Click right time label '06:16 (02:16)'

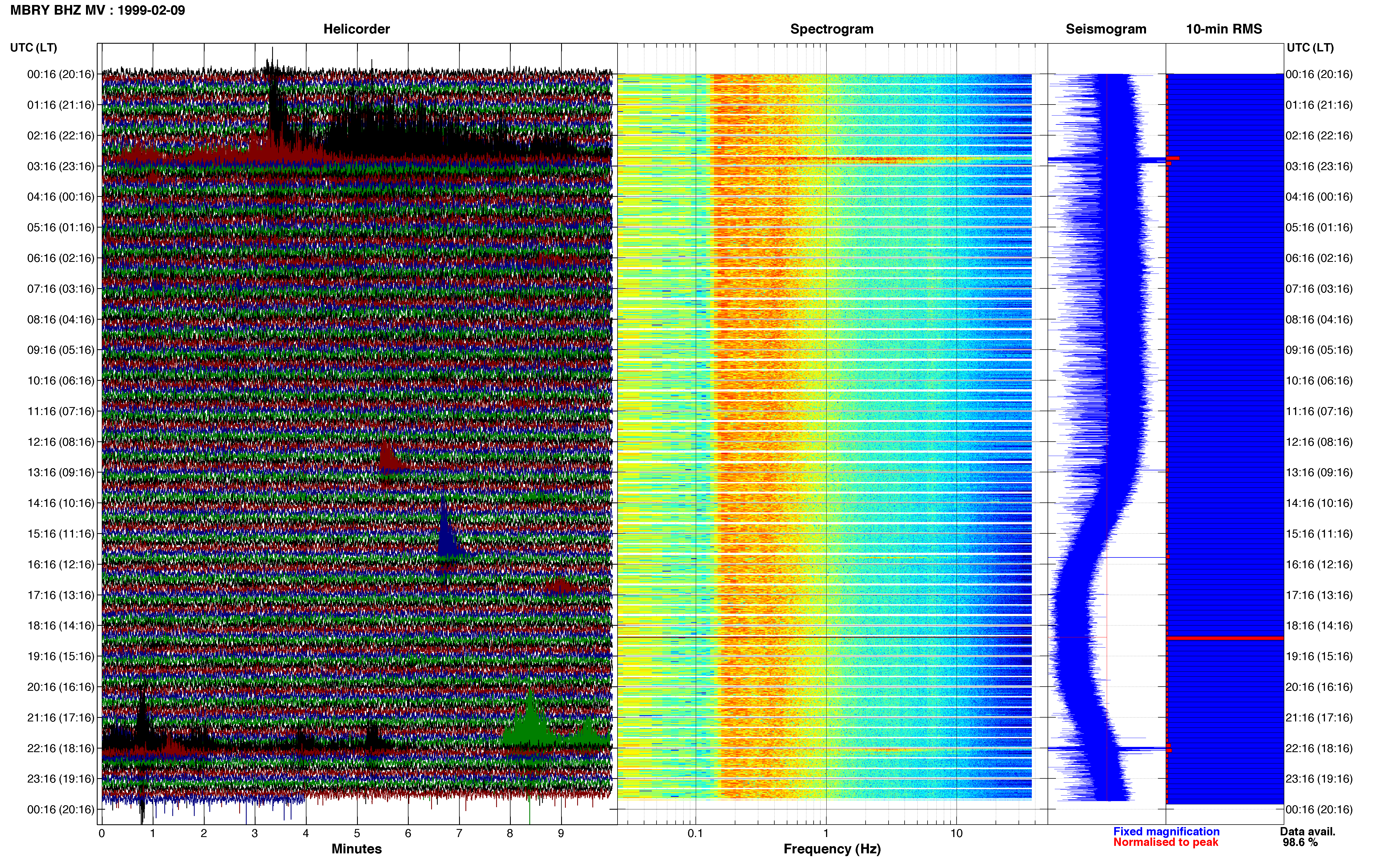point(1319,258)
